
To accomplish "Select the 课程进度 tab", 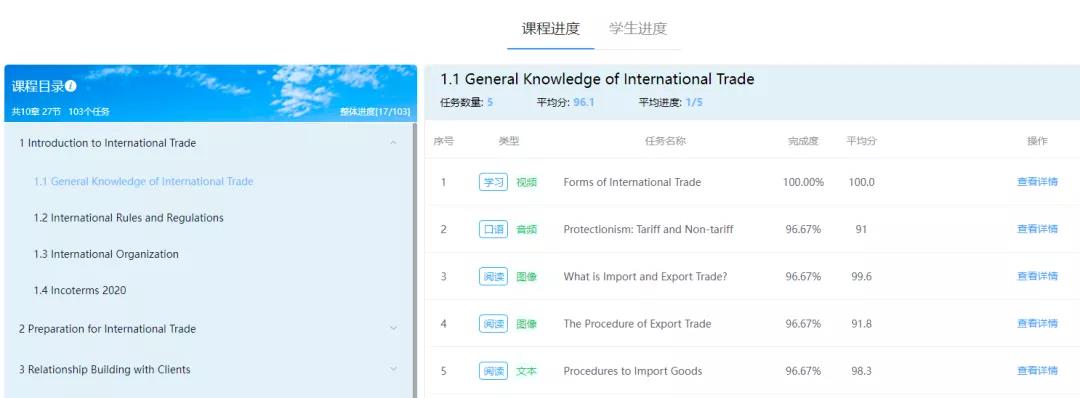I will [550, 29].
